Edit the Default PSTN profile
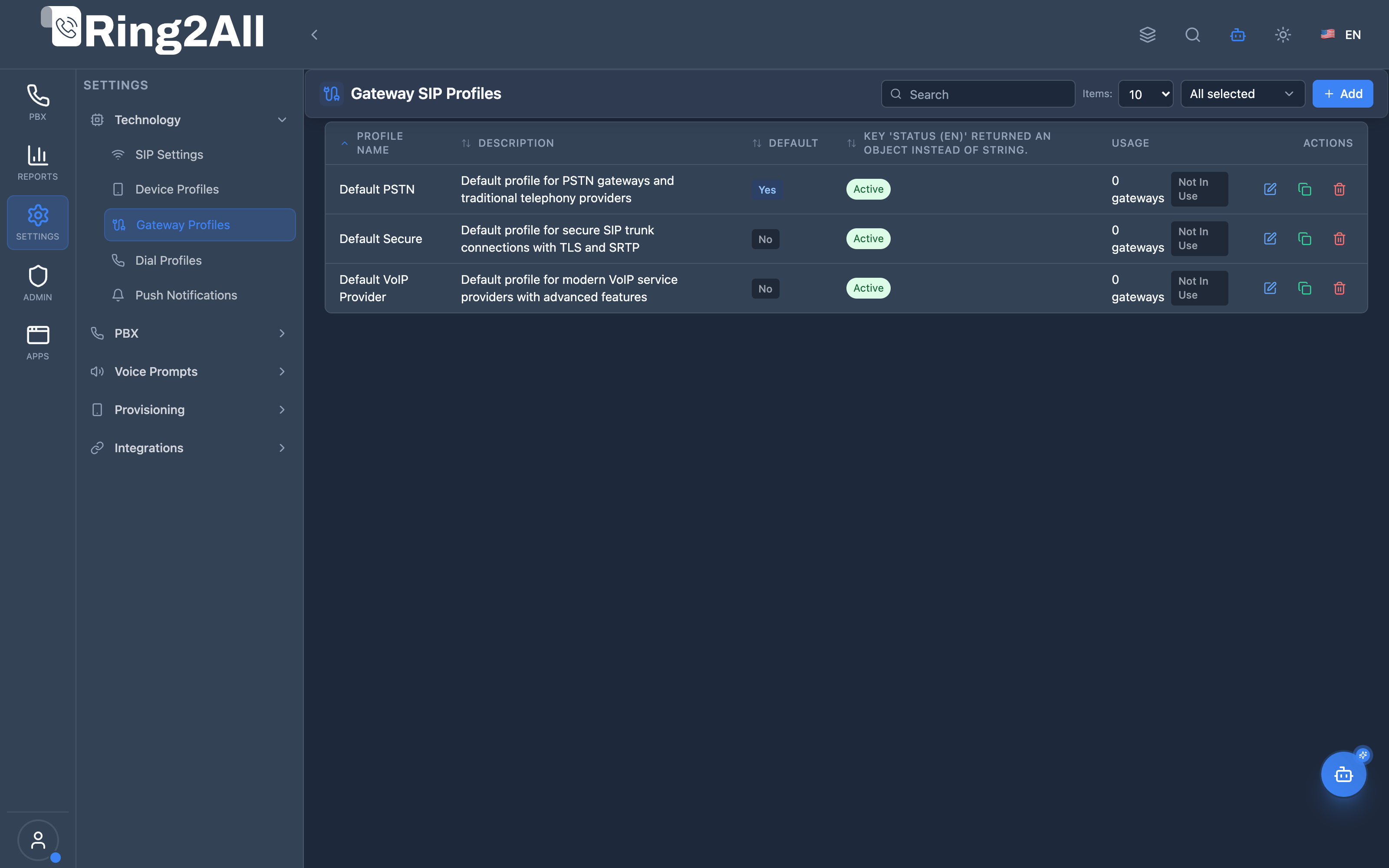 (x=1270, y=190)
